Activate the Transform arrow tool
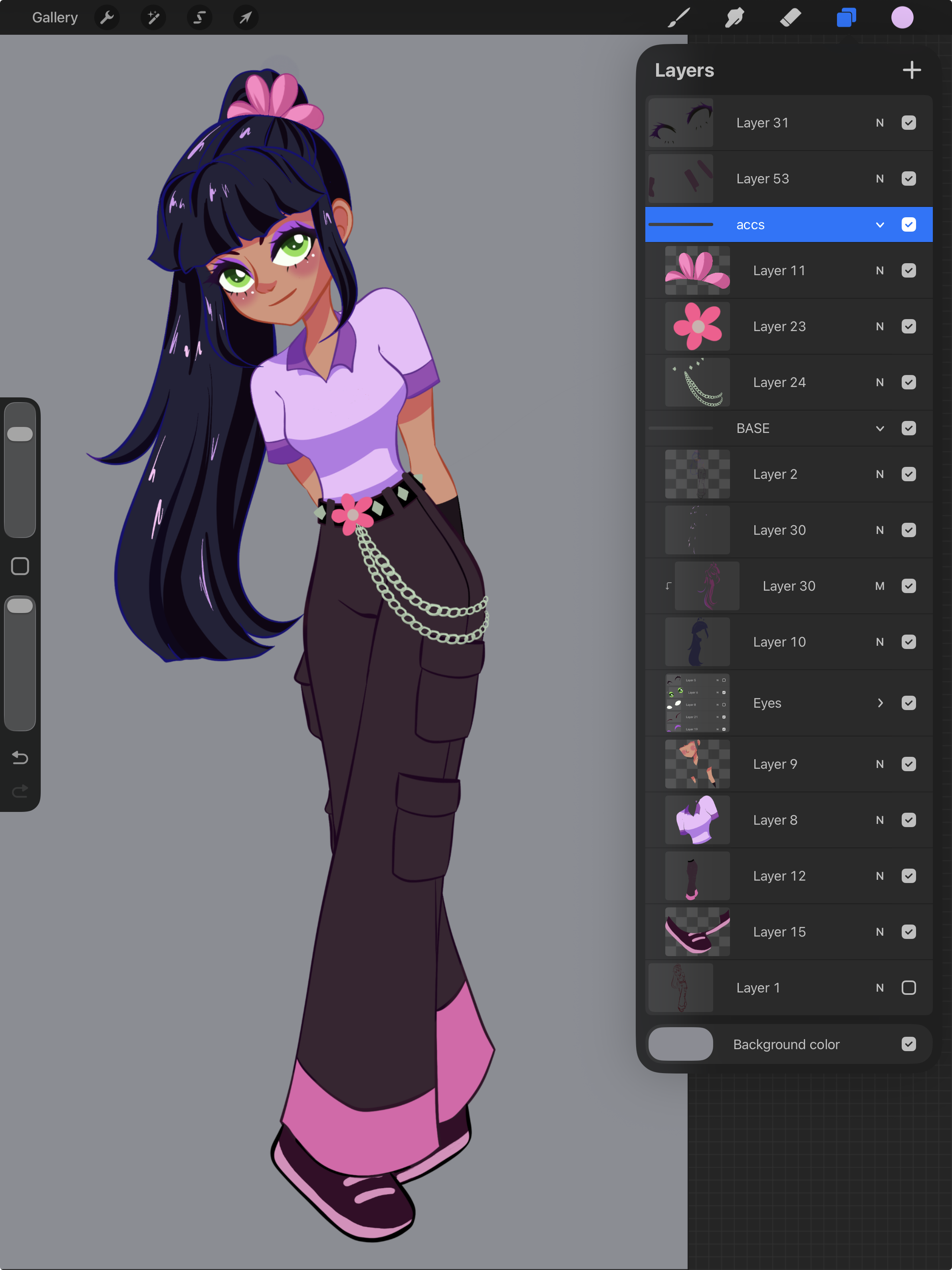Viewport: 952px width, 1270px height. pyautogui.click(x=245, y=17)
